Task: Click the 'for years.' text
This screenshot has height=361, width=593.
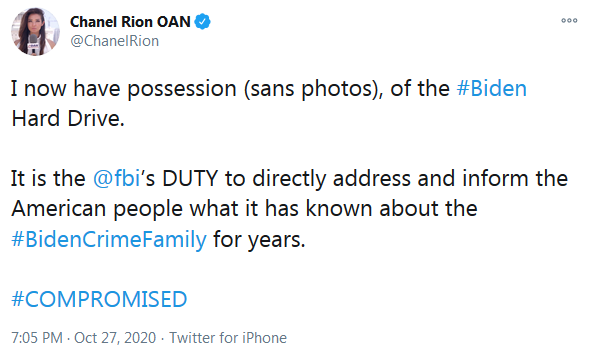Action: click(x=259, y=239)
